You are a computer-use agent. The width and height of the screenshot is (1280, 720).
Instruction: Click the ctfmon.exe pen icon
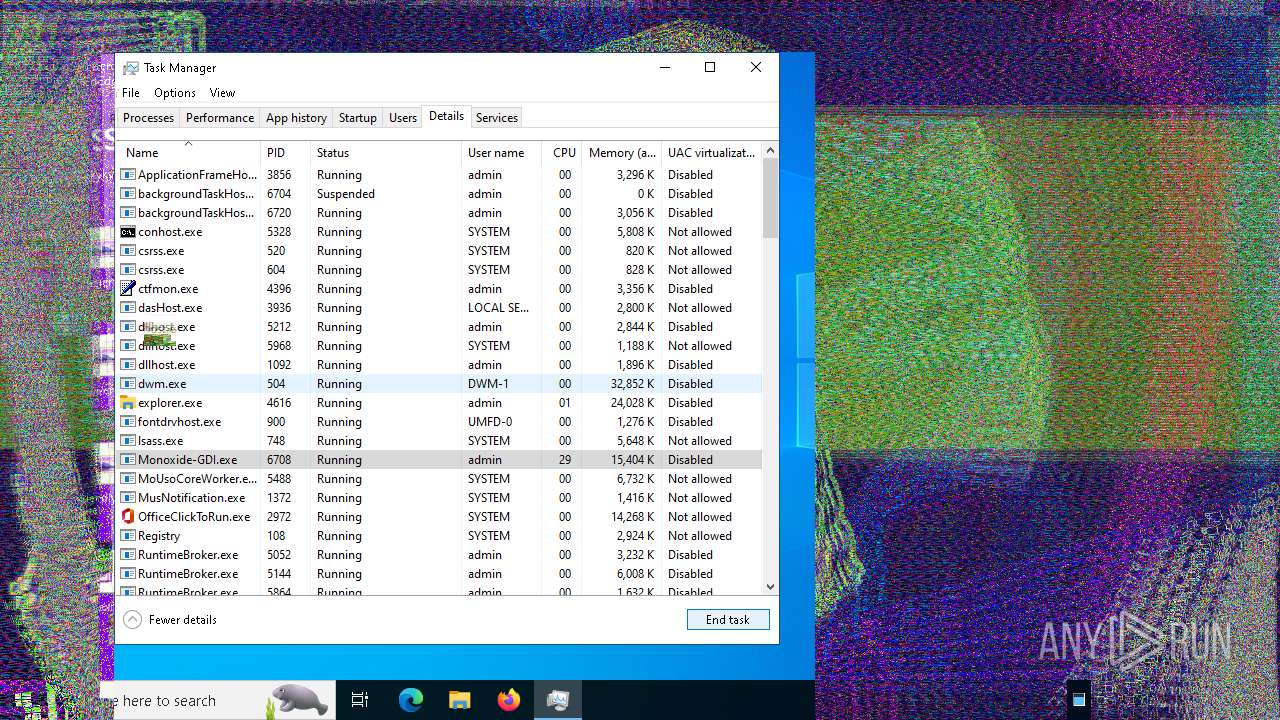pos(128,289)
